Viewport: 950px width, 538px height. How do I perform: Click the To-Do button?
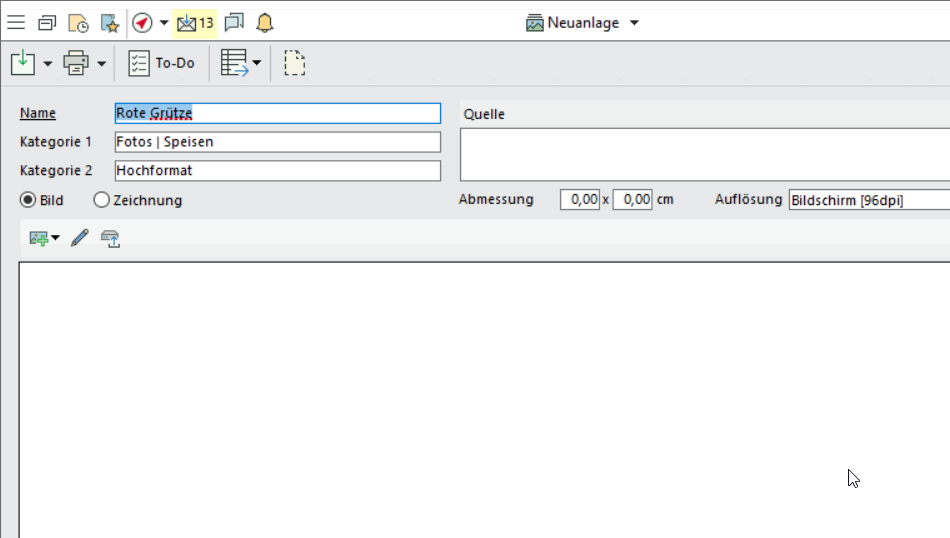click(162, 63)
